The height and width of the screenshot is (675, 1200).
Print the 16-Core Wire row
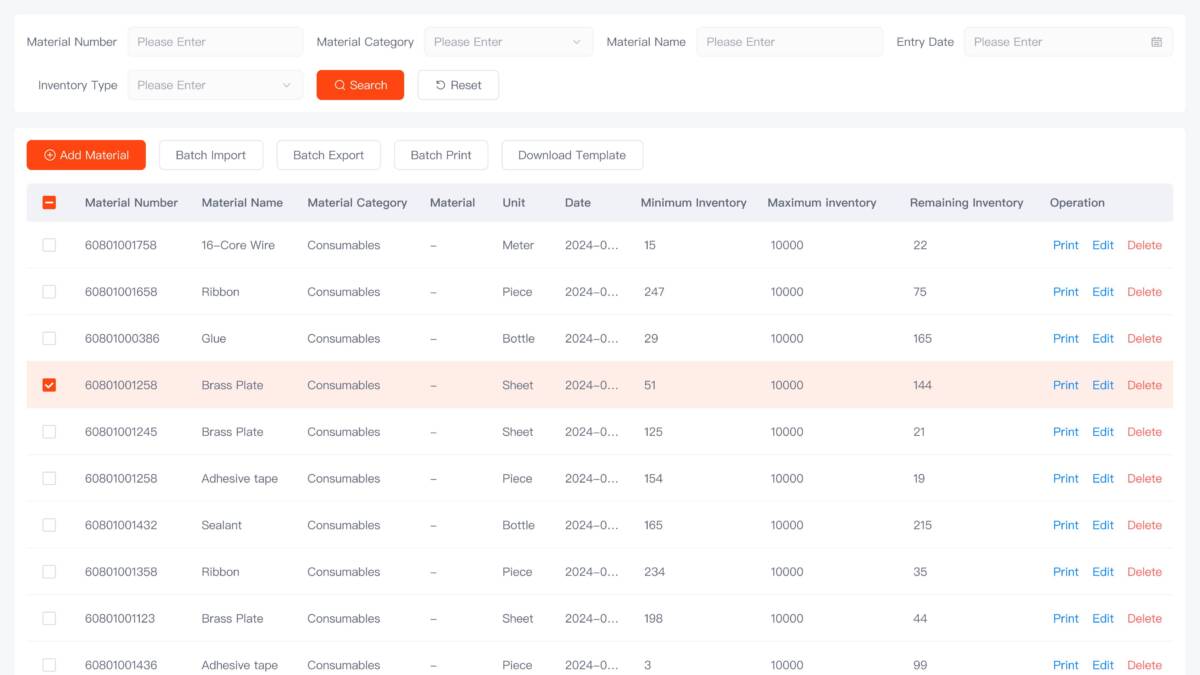point(1065,245)
